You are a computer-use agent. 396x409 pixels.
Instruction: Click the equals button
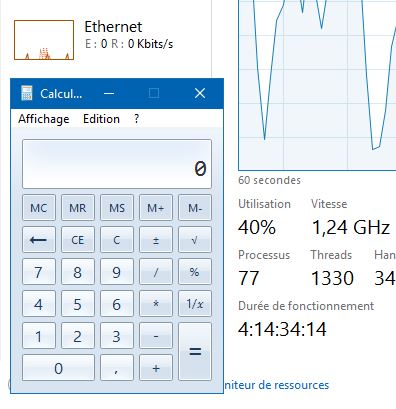(195, 352)
